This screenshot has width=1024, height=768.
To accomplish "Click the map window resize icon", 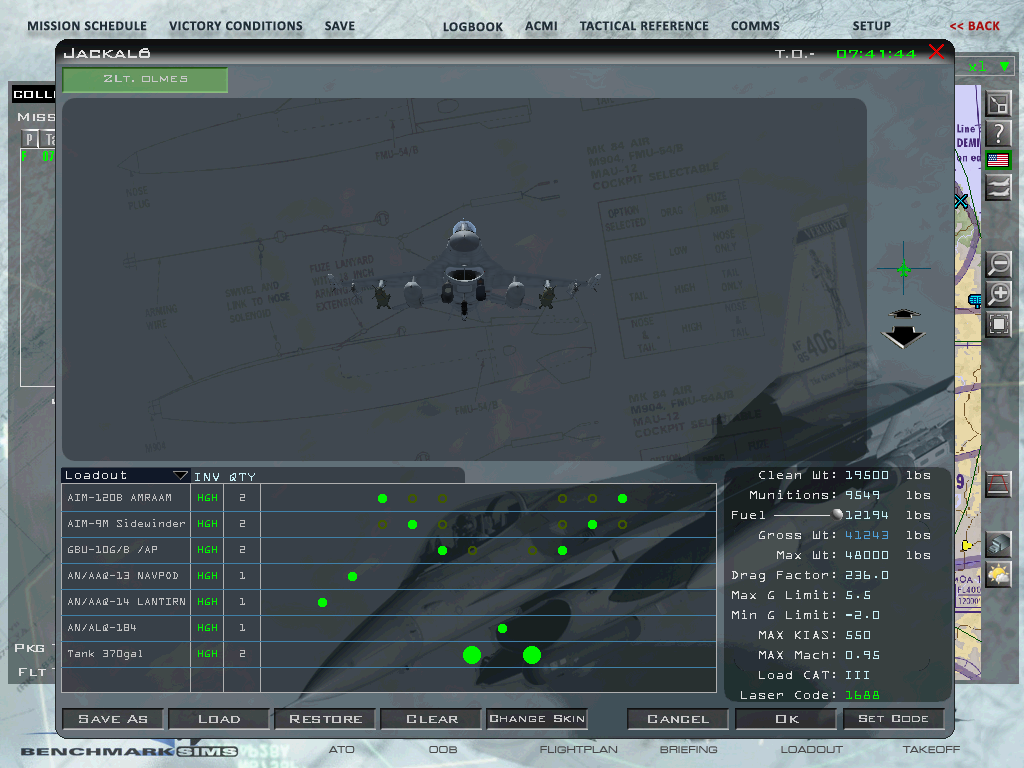I will click(x=998, y=104).
